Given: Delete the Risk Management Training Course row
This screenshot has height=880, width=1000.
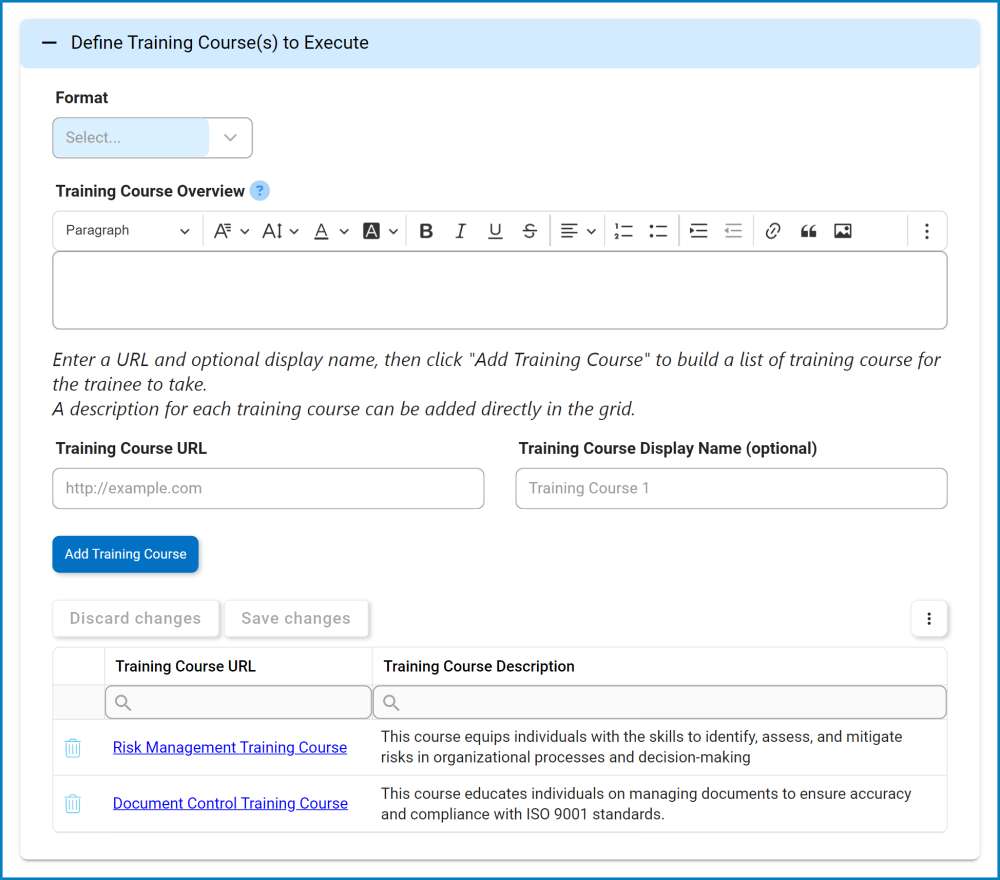Looking at the screenshot, I should click(x=72, y=747).
